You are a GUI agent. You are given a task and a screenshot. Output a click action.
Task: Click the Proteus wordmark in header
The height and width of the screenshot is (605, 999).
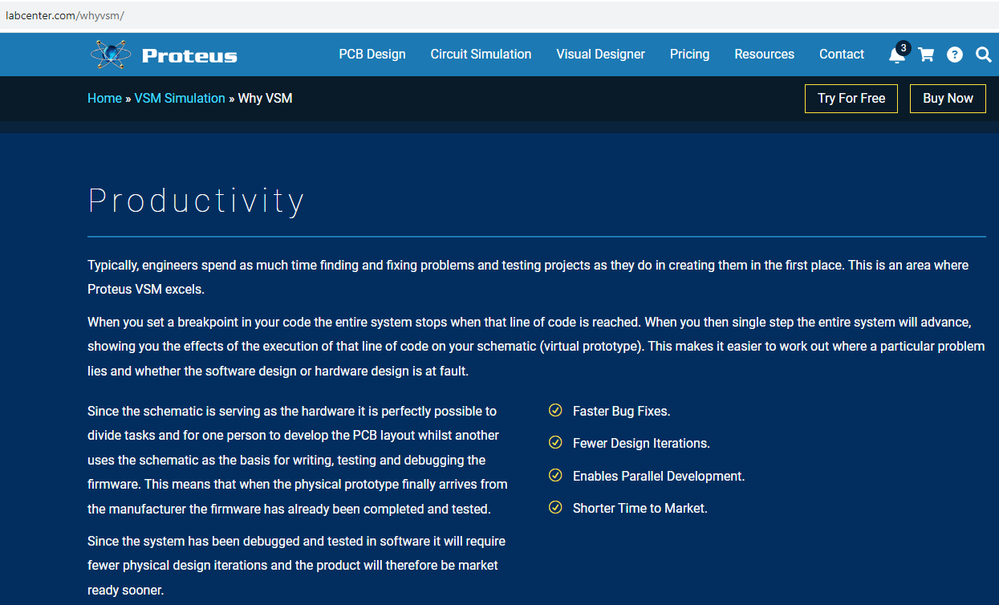(x=189, y=56)
